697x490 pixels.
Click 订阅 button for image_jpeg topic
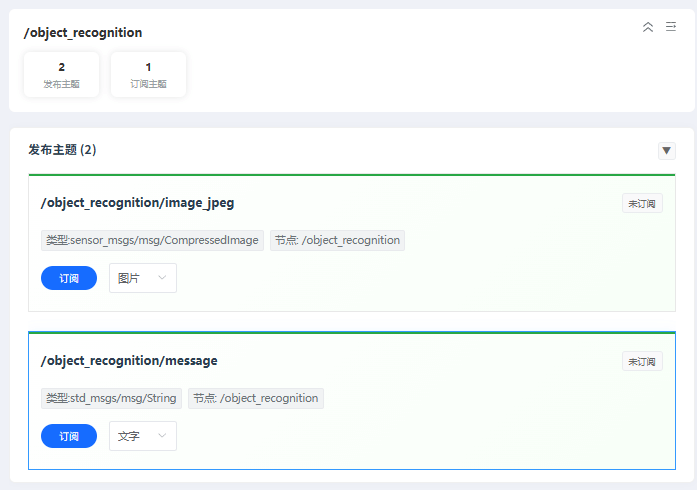69,278
